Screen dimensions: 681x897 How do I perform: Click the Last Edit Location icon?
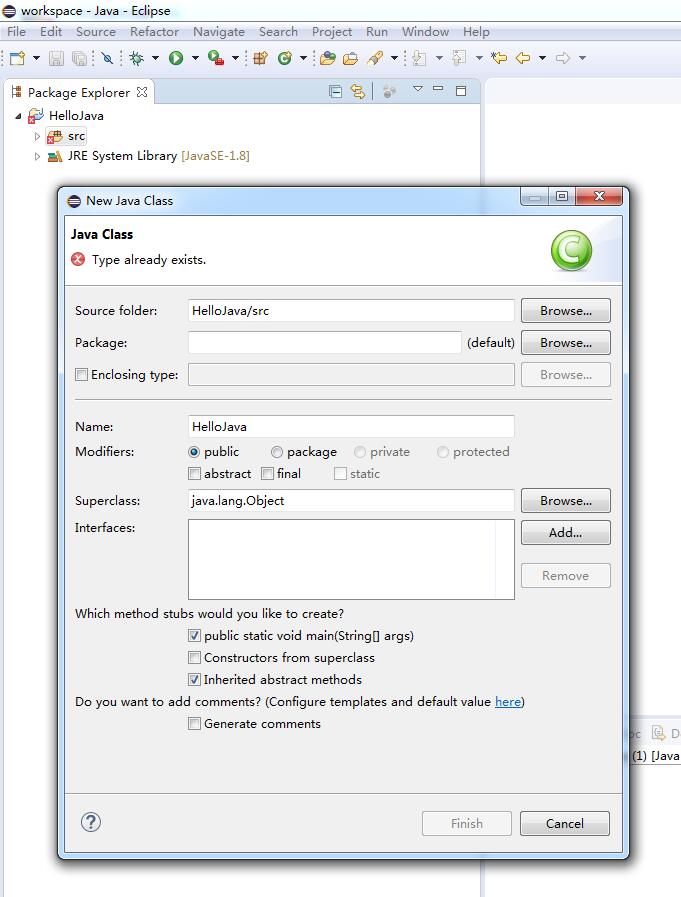499,58
